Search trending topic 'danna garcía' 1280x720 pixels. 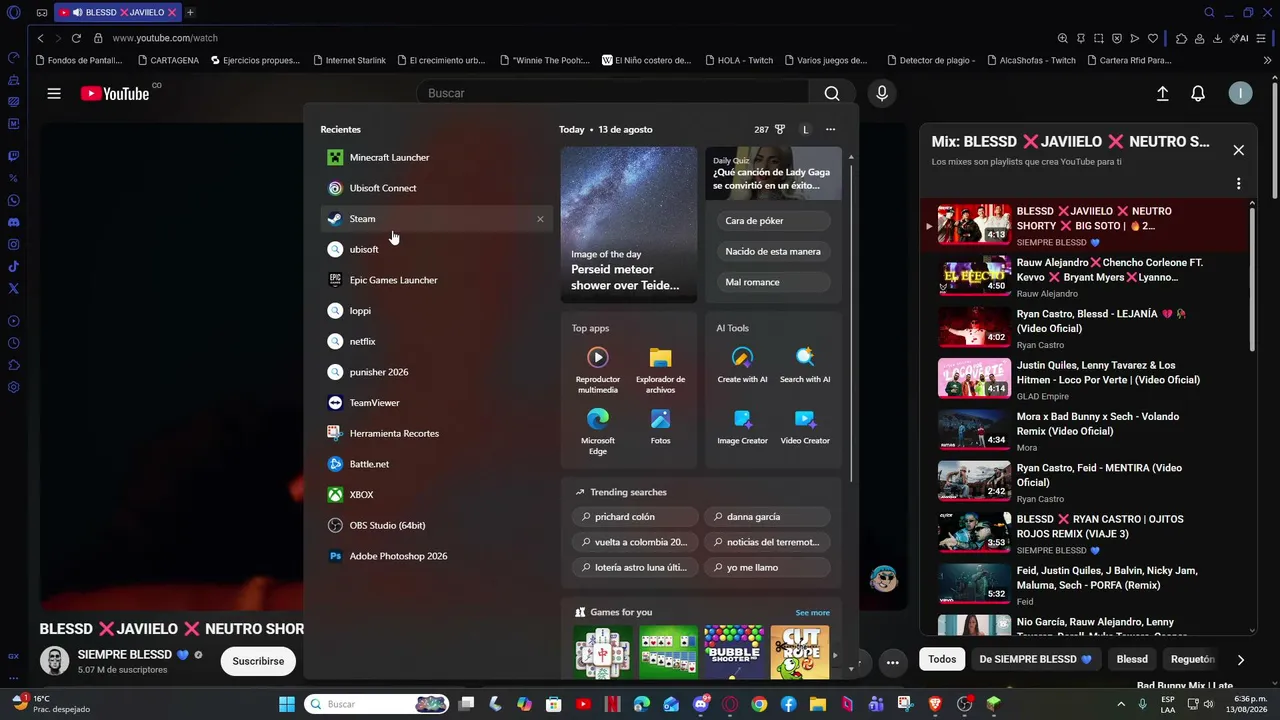point(767,517)
